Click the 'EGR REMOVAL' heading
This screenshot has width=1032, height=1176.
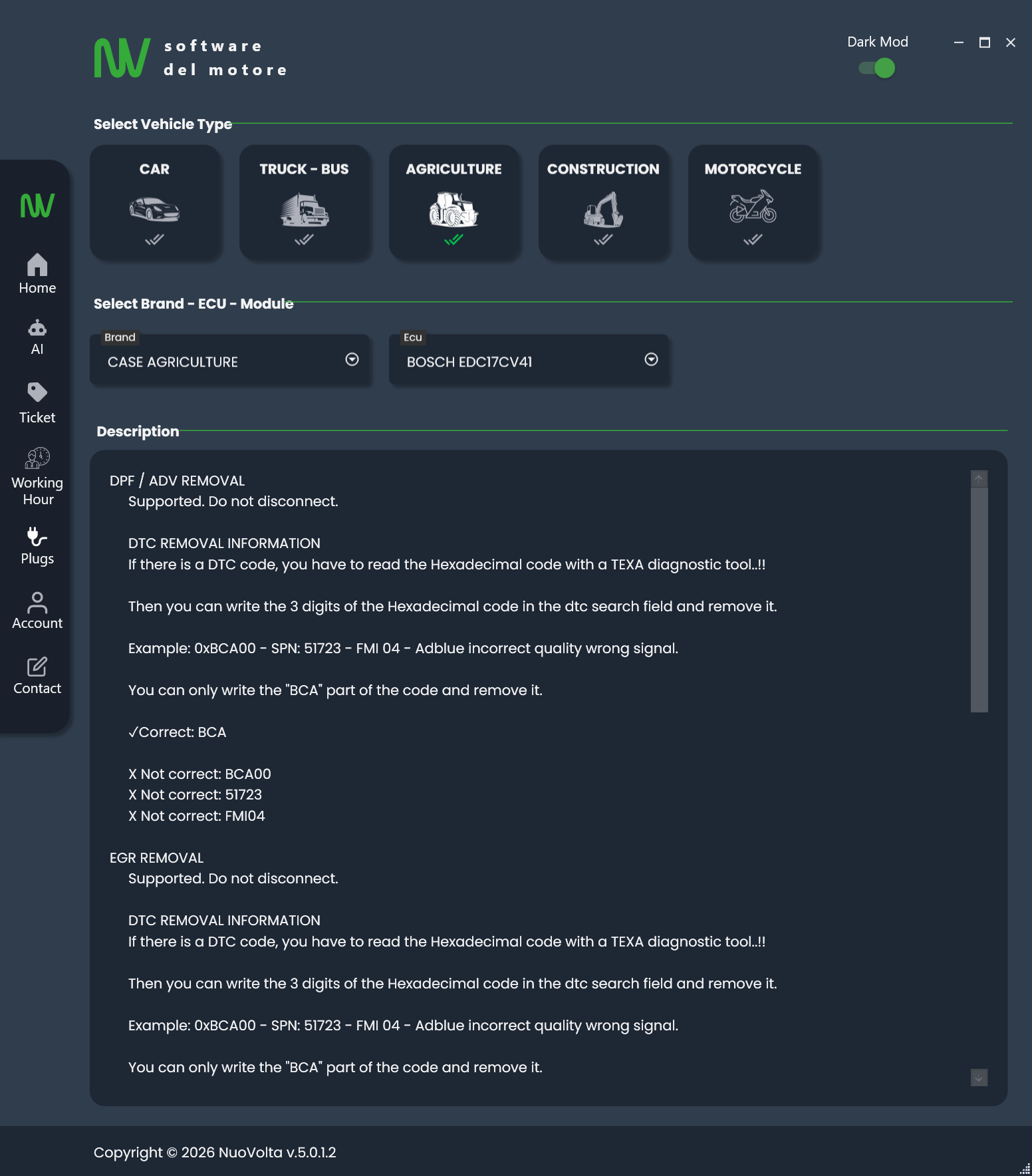click(156, 858)
